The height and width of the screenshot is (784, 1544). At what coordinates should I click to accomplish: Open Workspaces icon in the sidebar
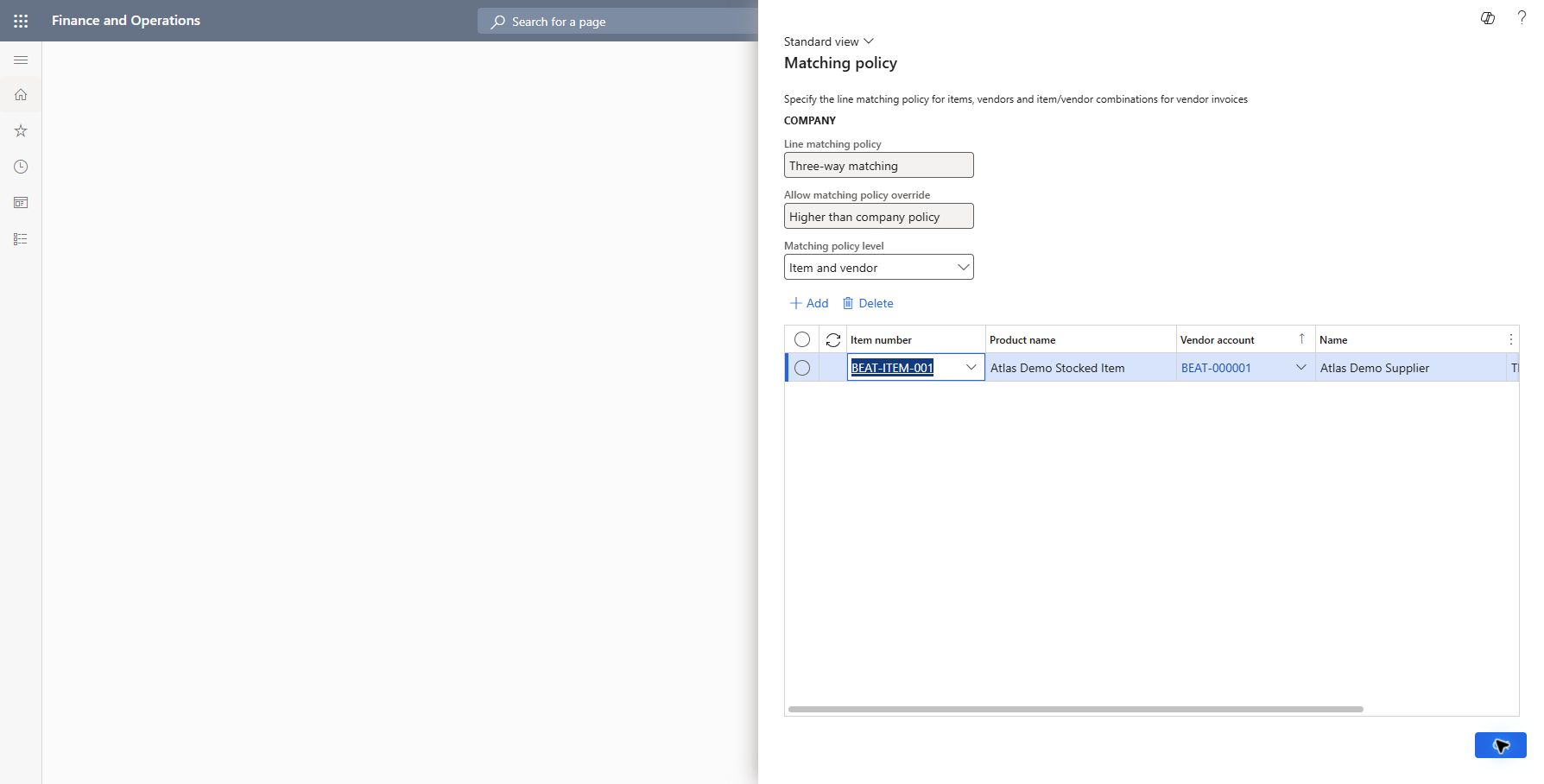pyautogui.click(x=21, y=203)
